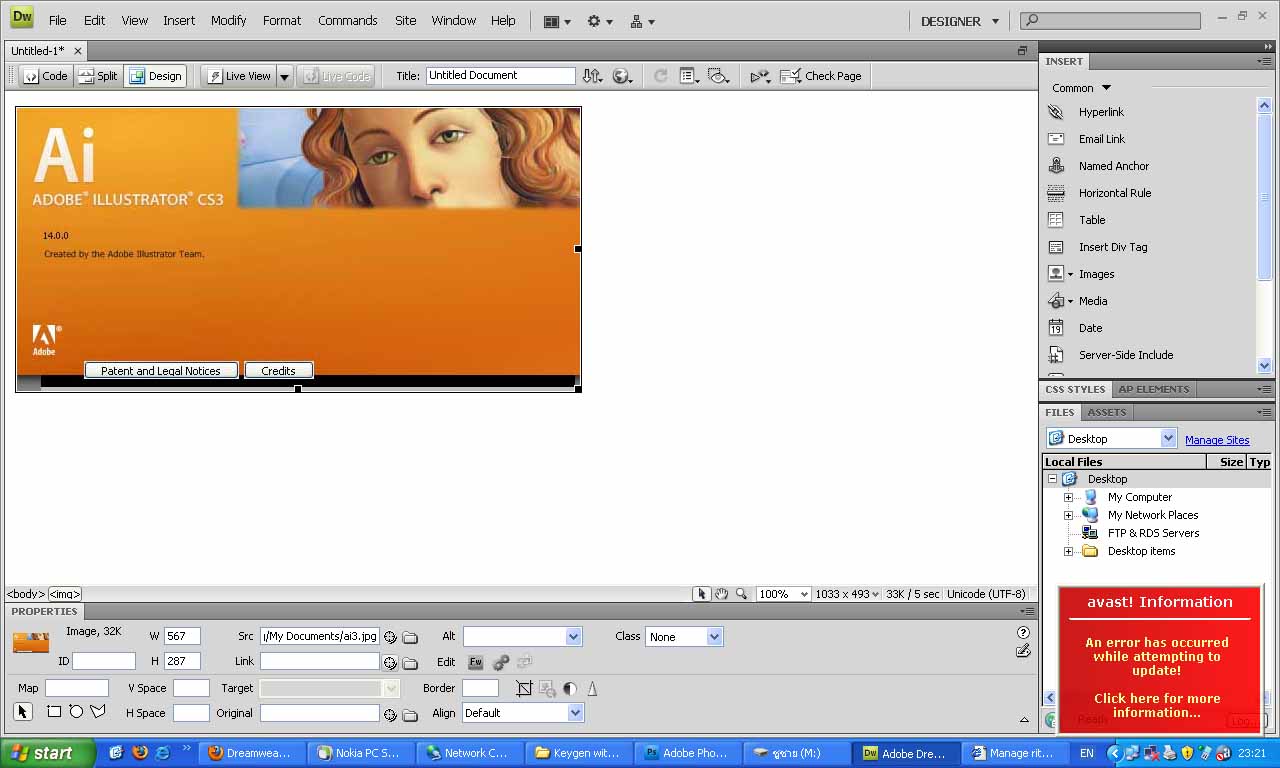1280x768 pixels.
Task: Select the Crop tool in Properties
Action: 524,688
